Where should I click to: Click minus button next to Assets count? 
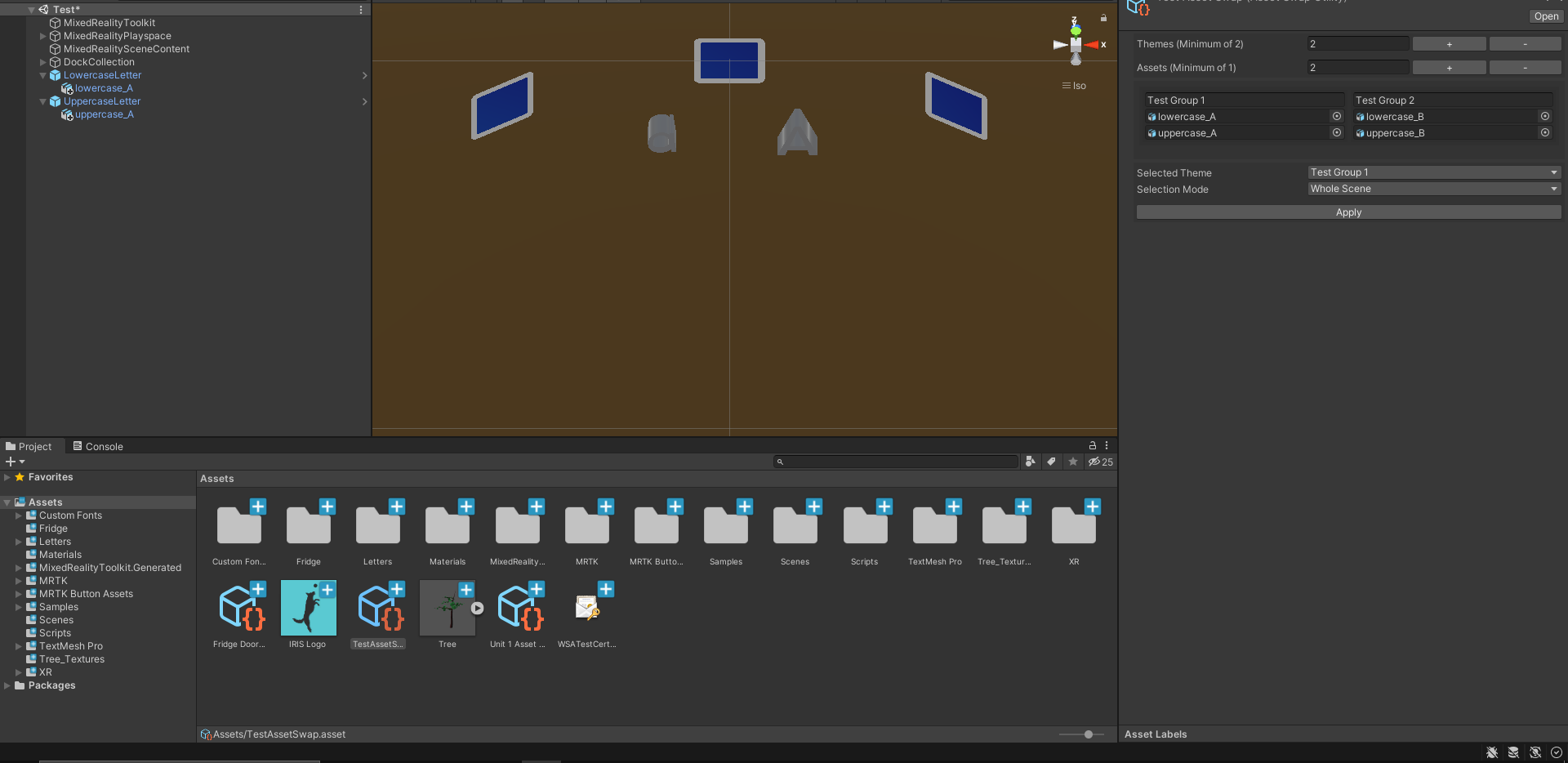coord(1525,68)
